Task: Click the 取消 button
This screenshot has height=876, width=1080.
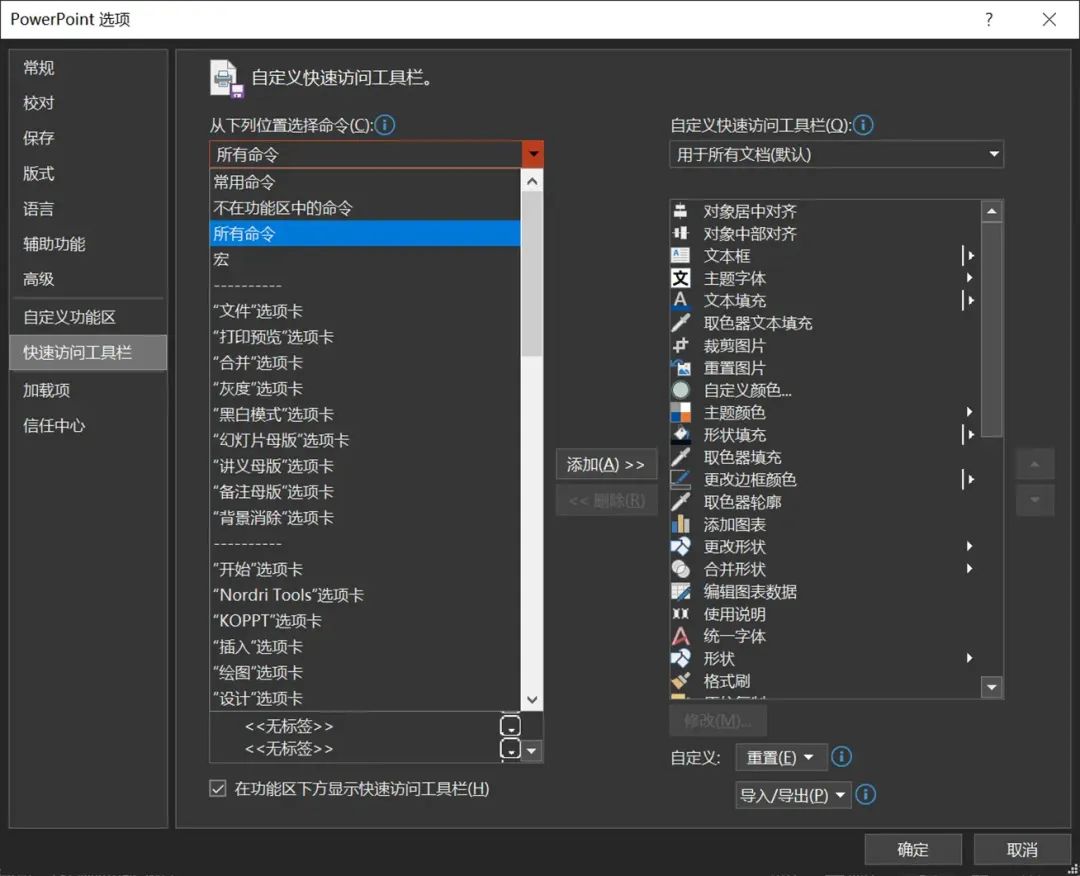Action: pyautogui.click(x=1021, y=850)
